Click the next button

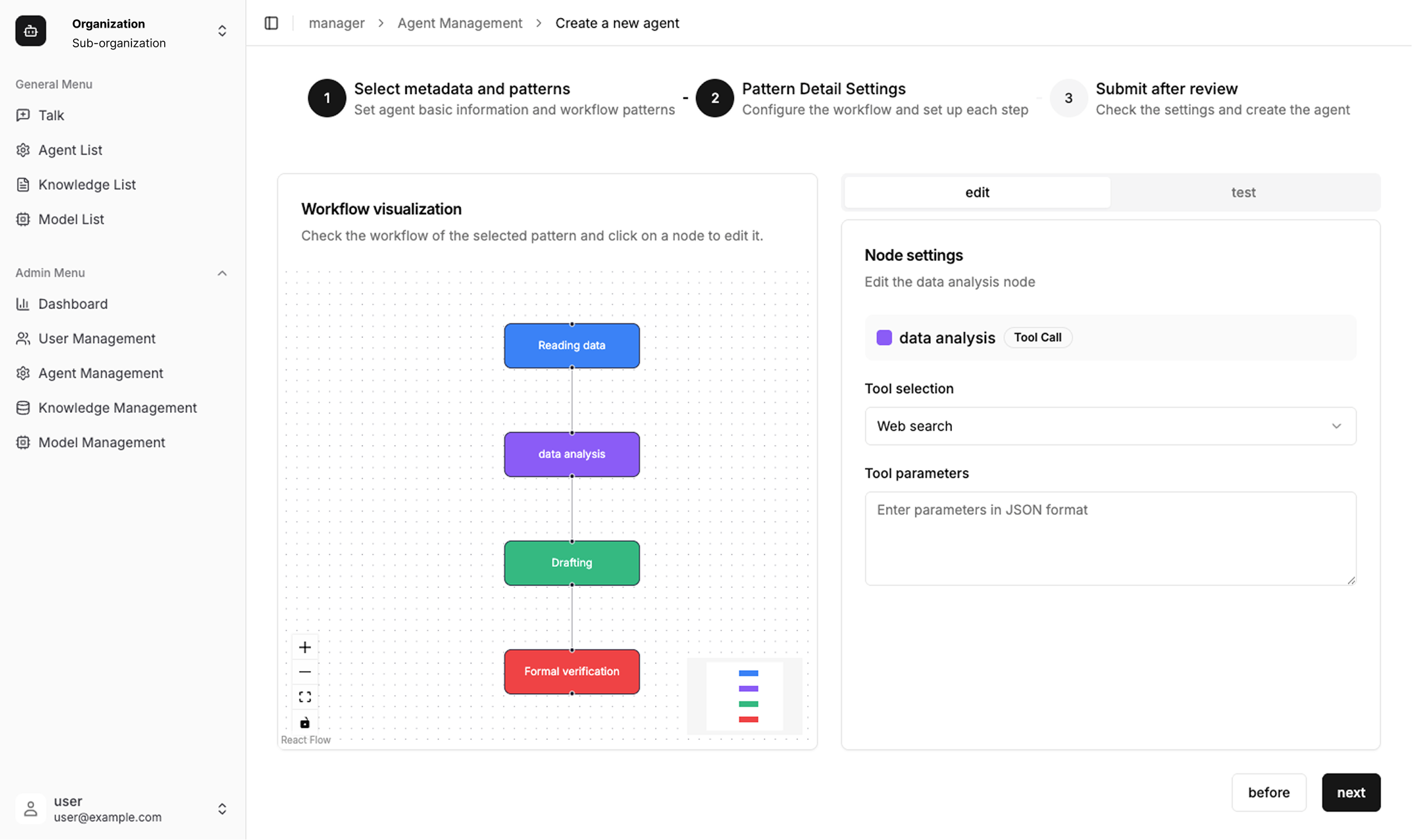1350,793
